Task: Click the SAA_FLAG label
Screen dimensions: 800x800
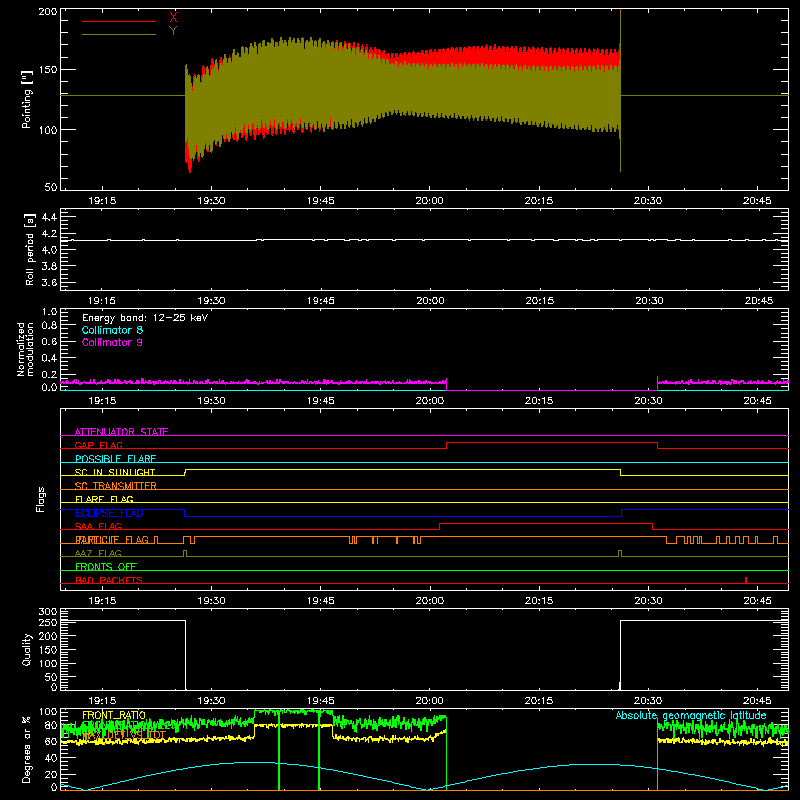Action: pos(98,526)
